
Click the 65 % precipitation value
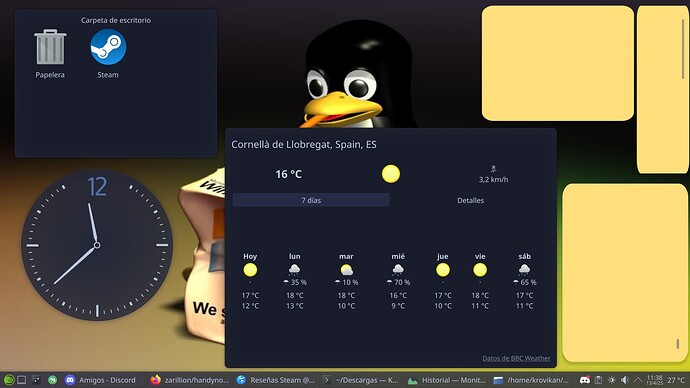tap(528, 282)
